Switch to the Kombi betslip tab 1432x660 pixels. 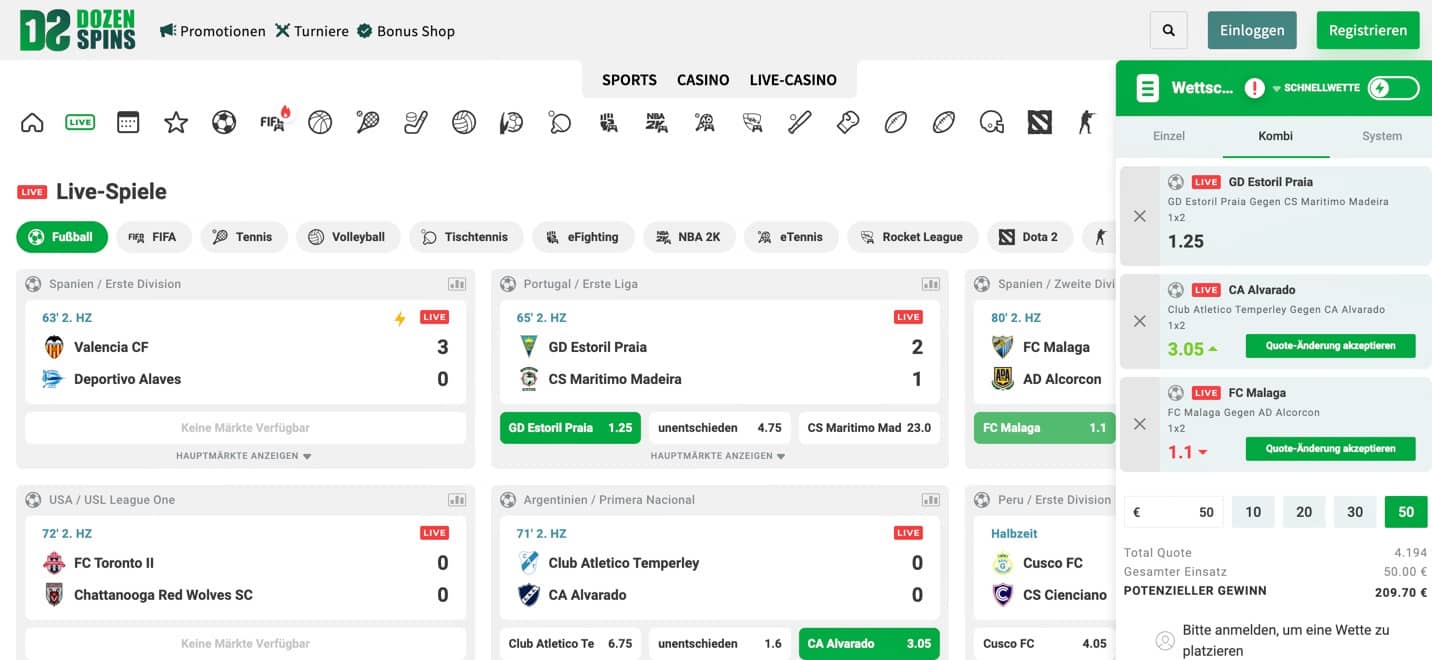point(1276,136)
